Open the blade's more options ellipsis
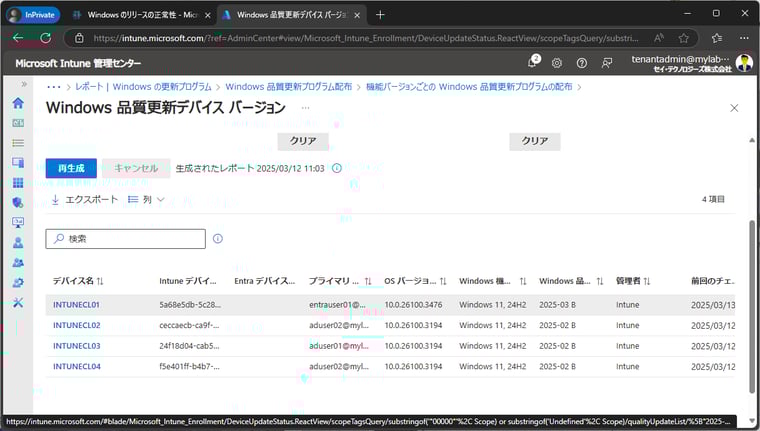Screen dimensions: 760x431 305,108
